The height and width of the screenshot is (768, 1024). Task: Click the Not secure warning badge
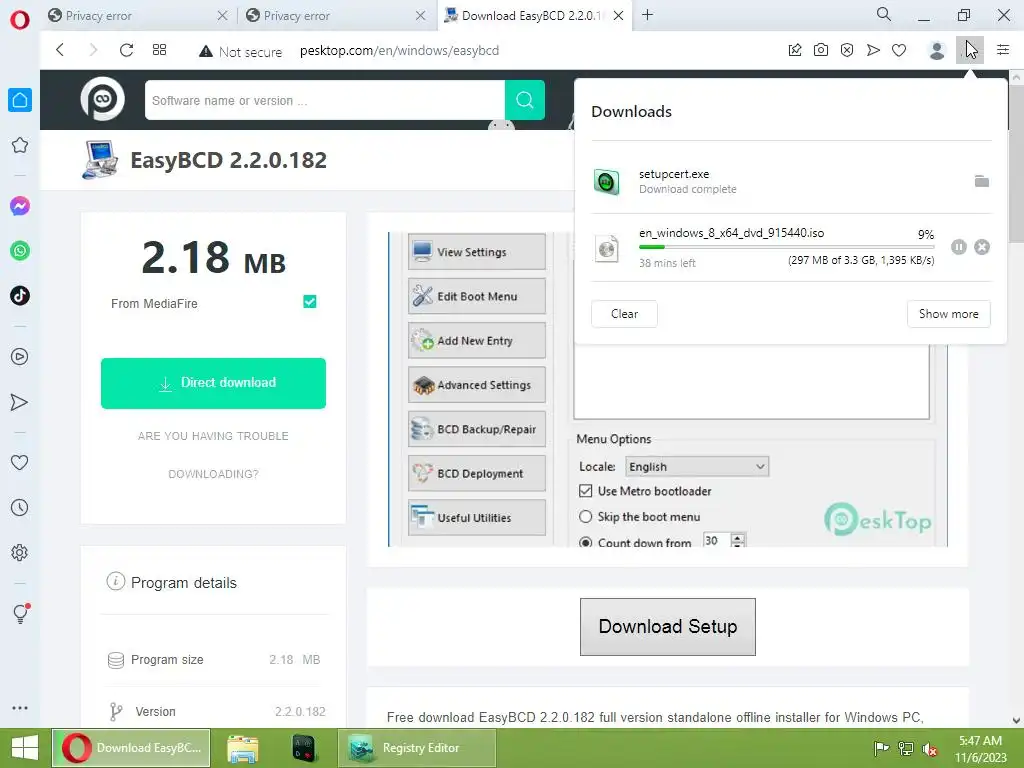pos(240,51)
